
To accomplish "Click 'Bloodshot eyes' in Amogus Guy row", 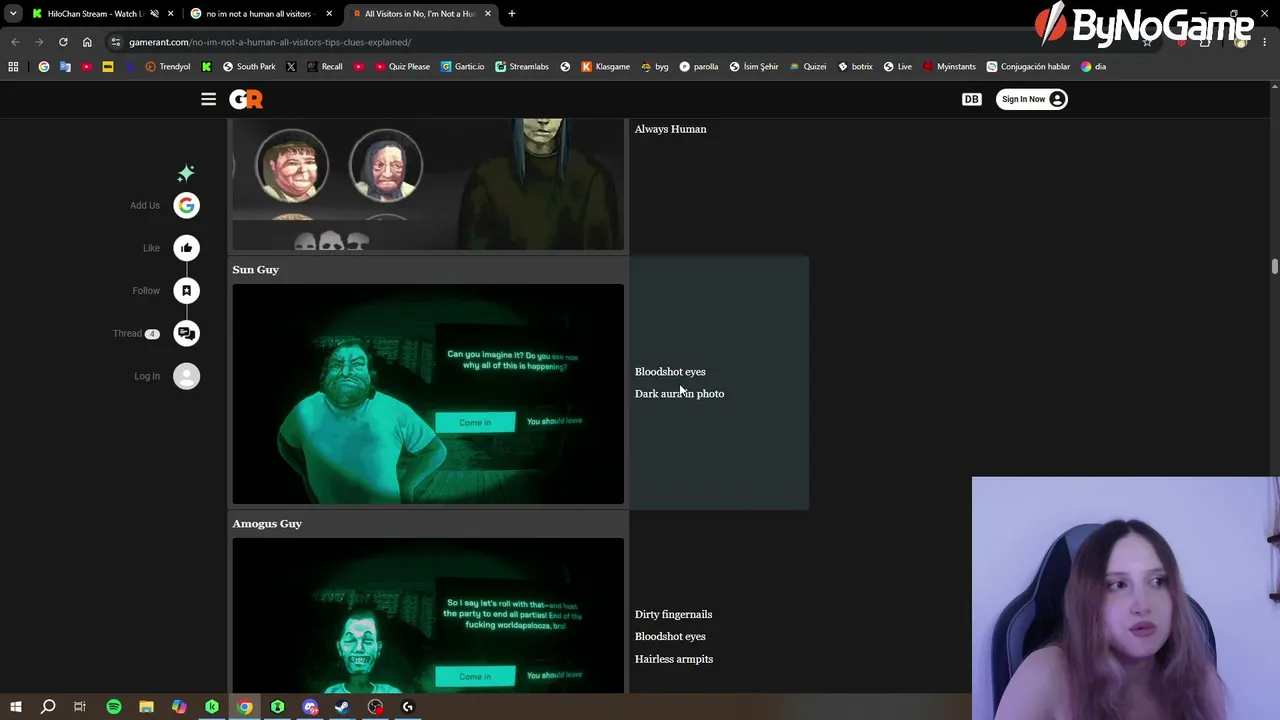I will coord(670,636).
